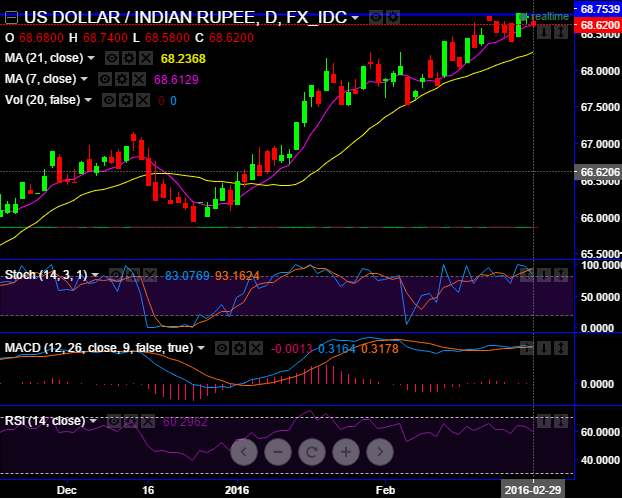Open RSI (14, close) settings gear

click(131, 421)
